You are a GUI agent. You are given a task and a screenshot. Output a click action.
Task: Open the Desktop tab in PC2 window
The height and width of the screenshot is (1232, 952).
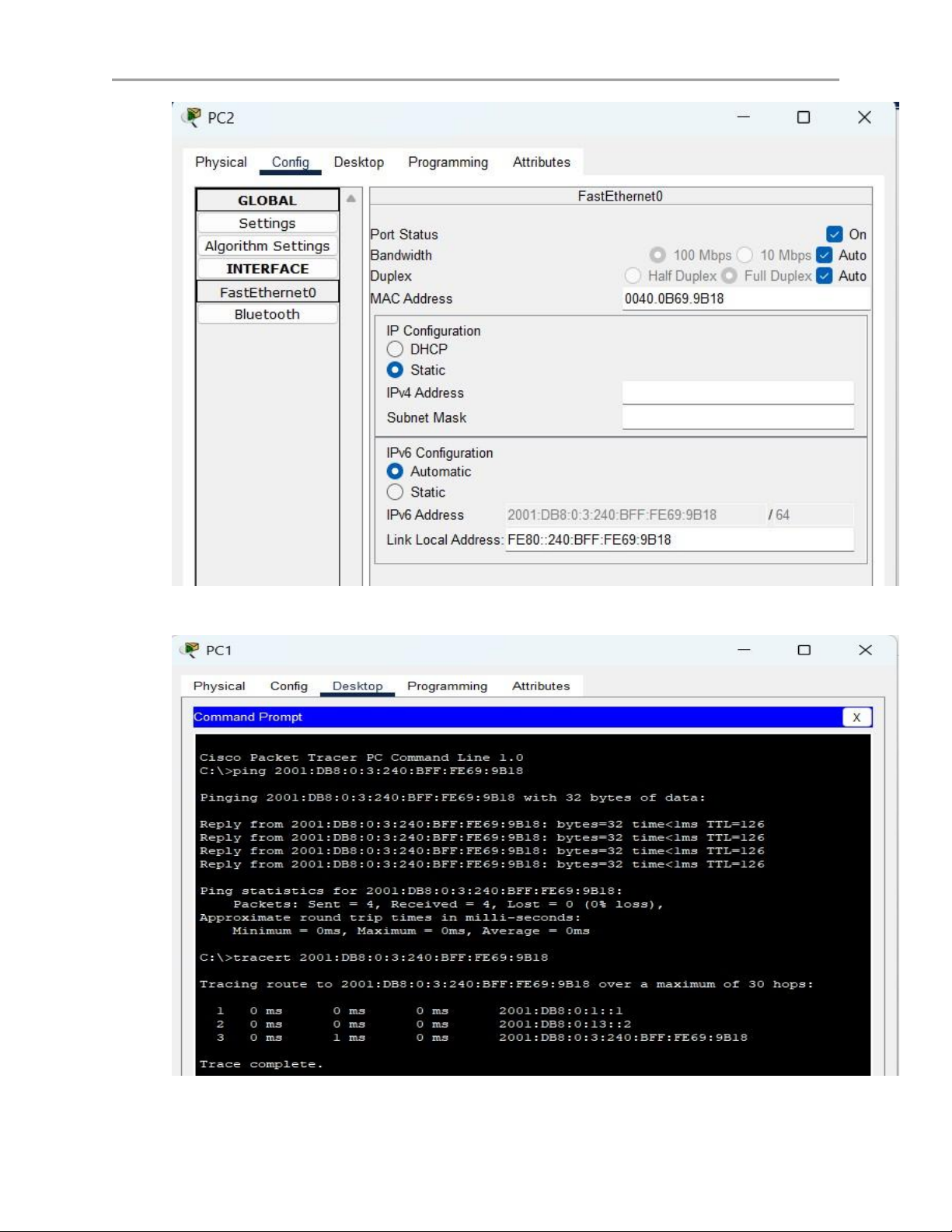358,162
